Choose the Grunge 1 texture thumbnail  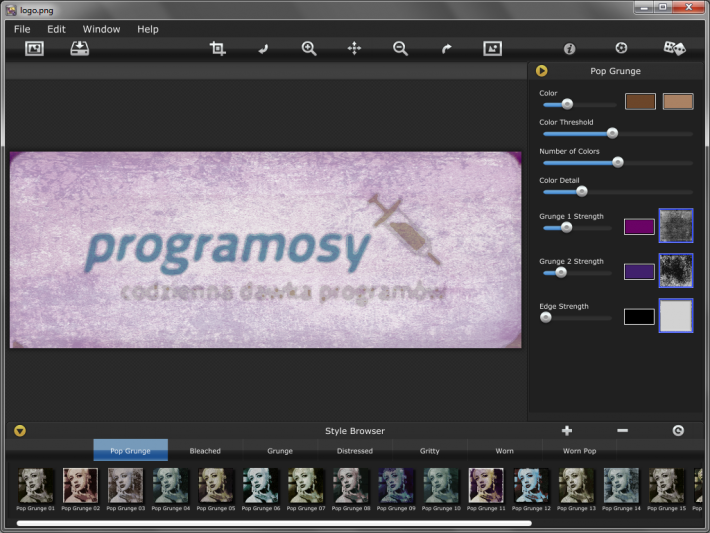tap(676, 226)
